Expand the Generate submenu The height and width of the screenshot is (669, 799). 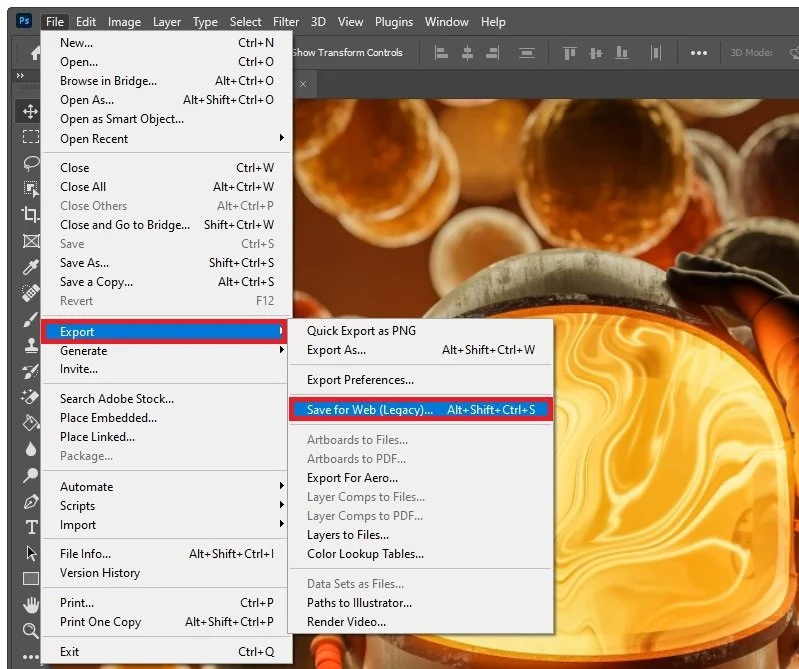[x=166, y=351]
